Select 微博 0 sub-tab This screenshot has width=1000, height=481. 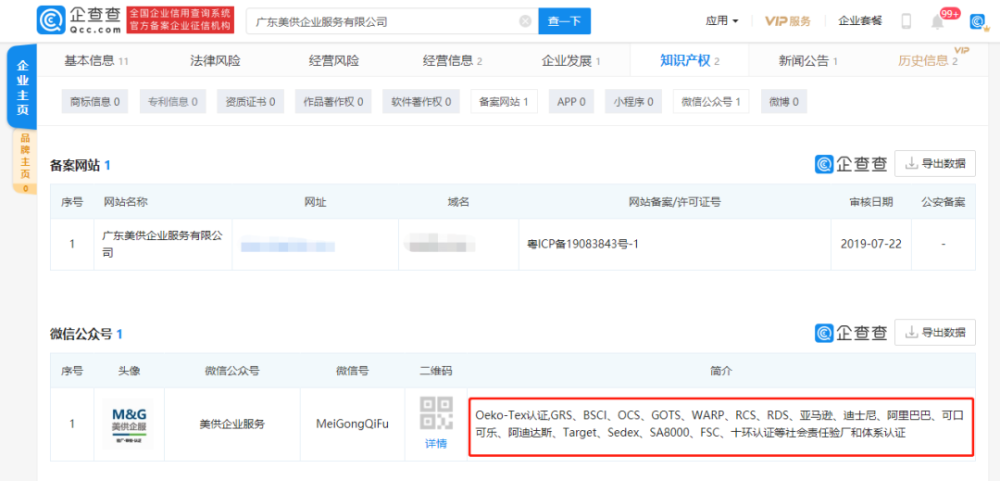tap(784, 101)
